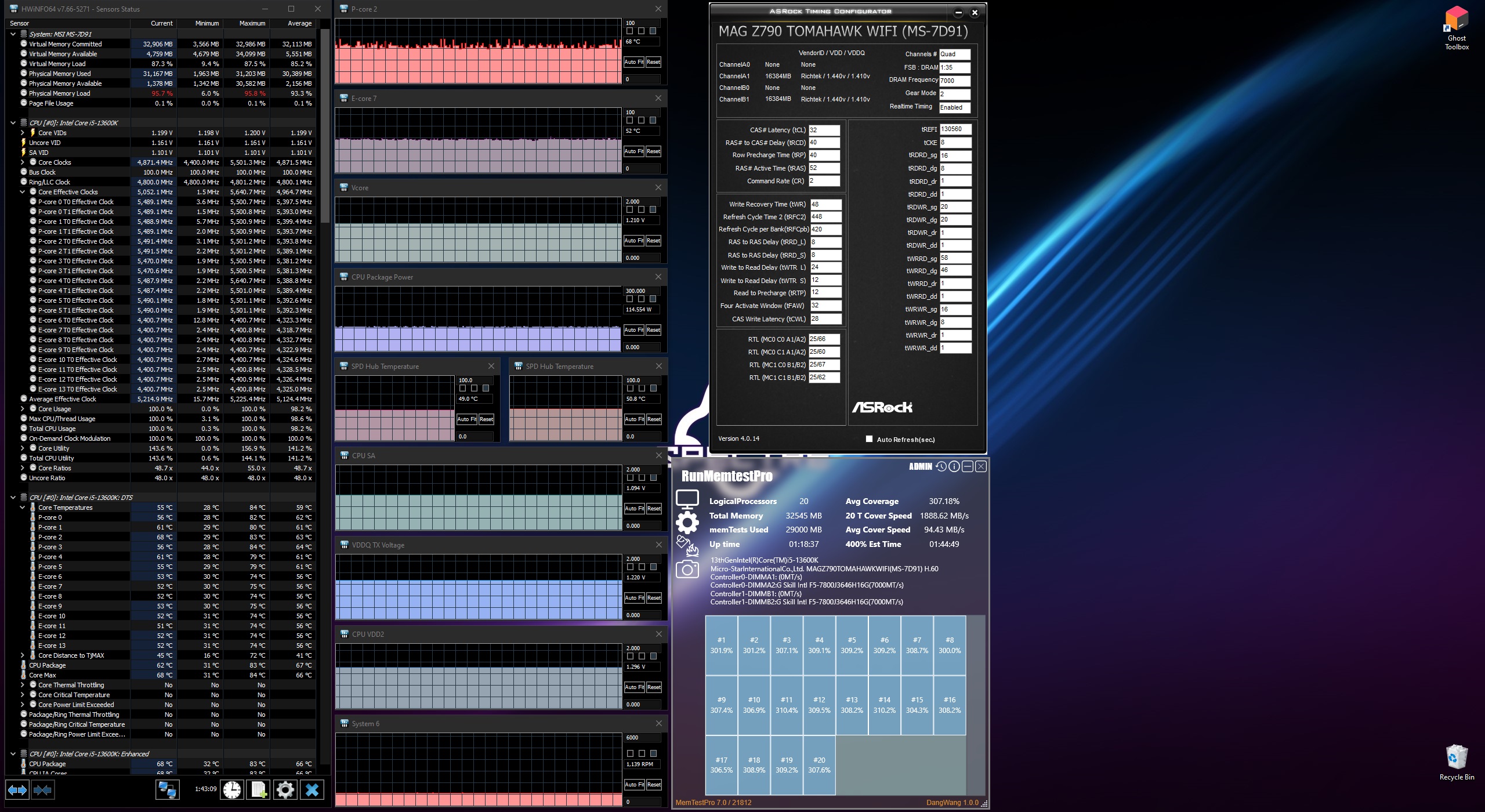Click the HWiNFO clock reset-timer icon
This screenshot has height=812, width=1485.
click(231, 789)
